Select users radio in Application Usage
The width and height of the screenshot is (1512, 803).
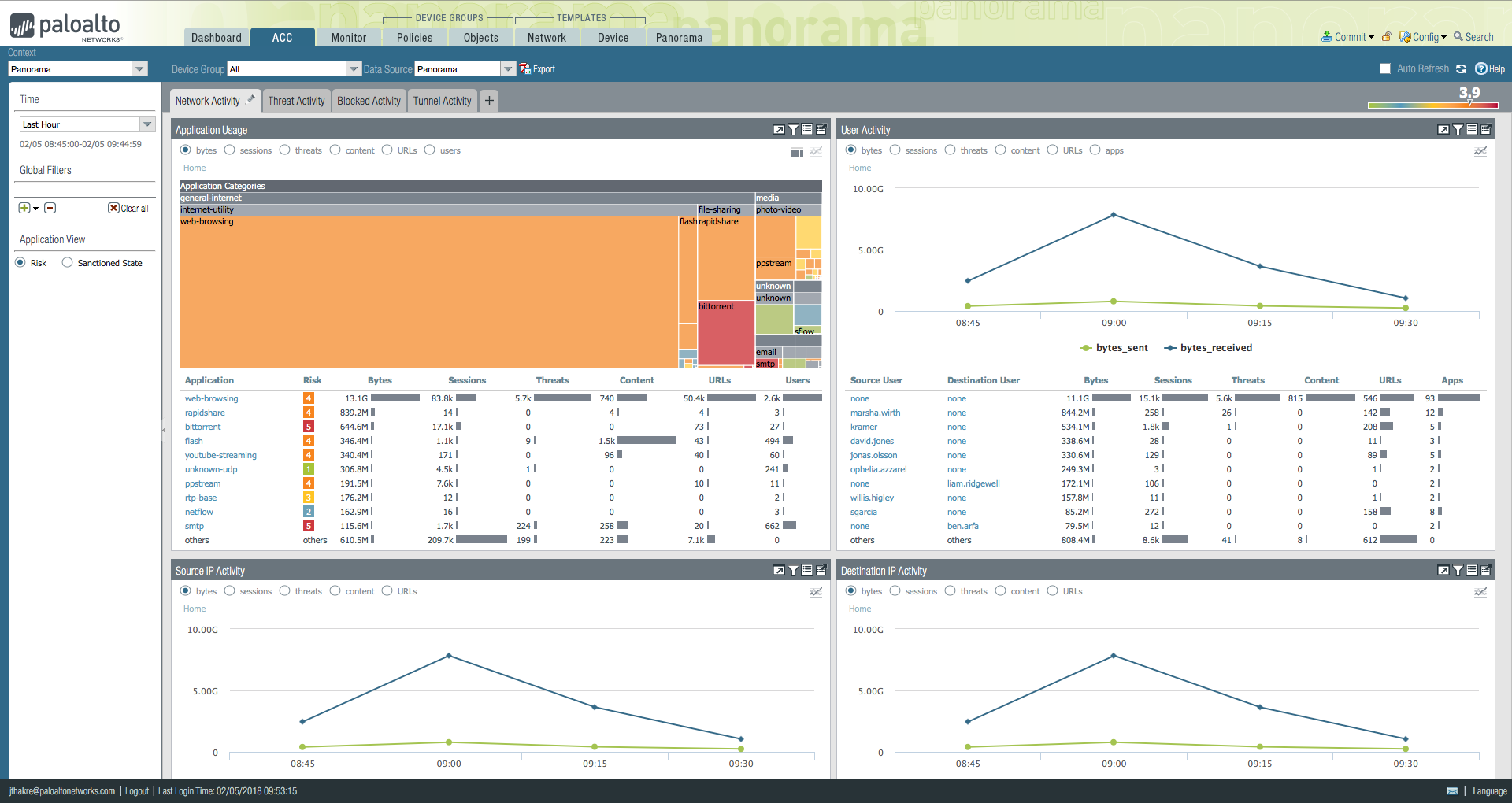click(x=430, y=150)
